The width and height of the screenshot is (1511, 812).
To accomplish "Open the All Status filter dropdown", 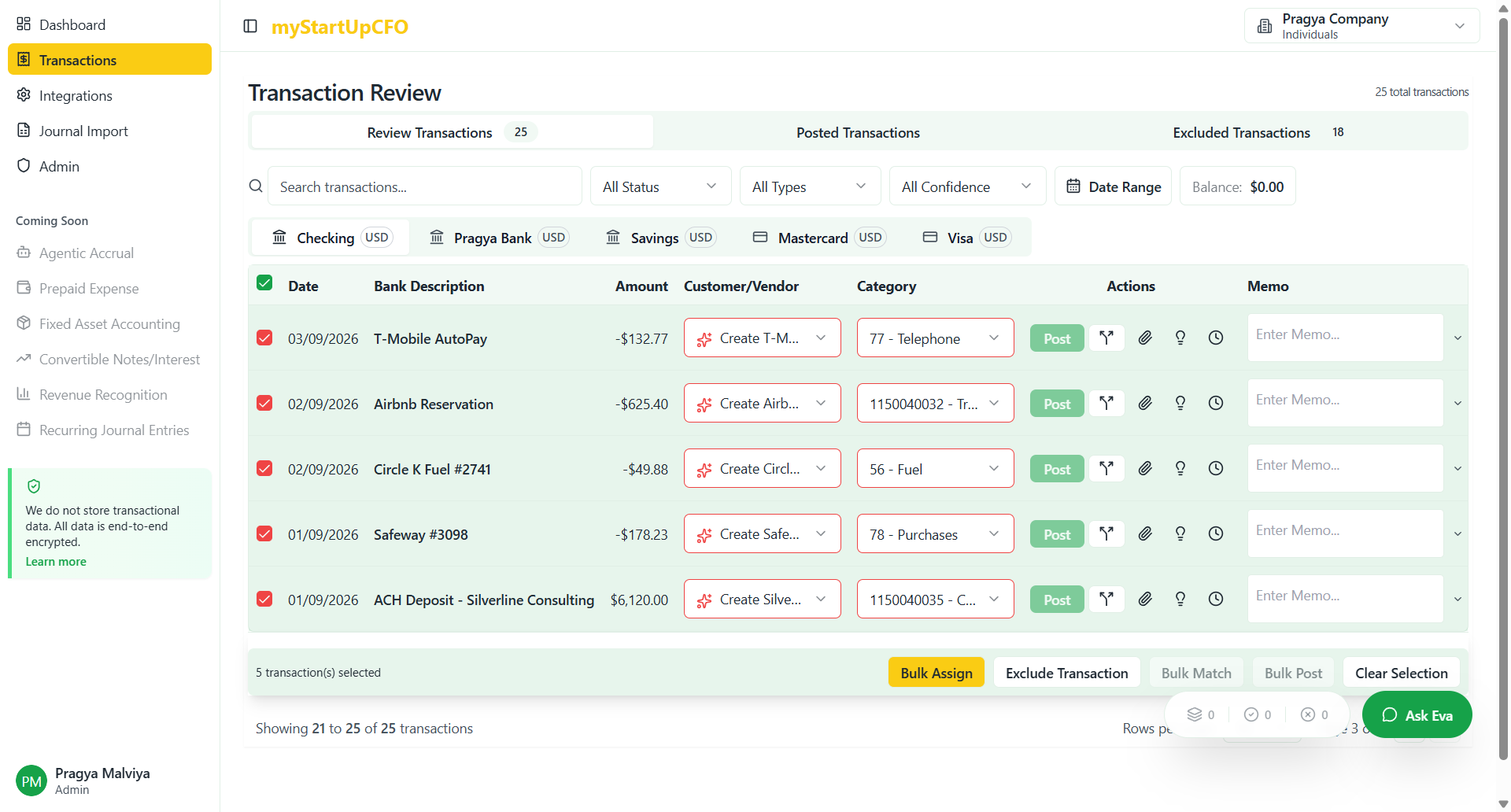I will point(659,186).
